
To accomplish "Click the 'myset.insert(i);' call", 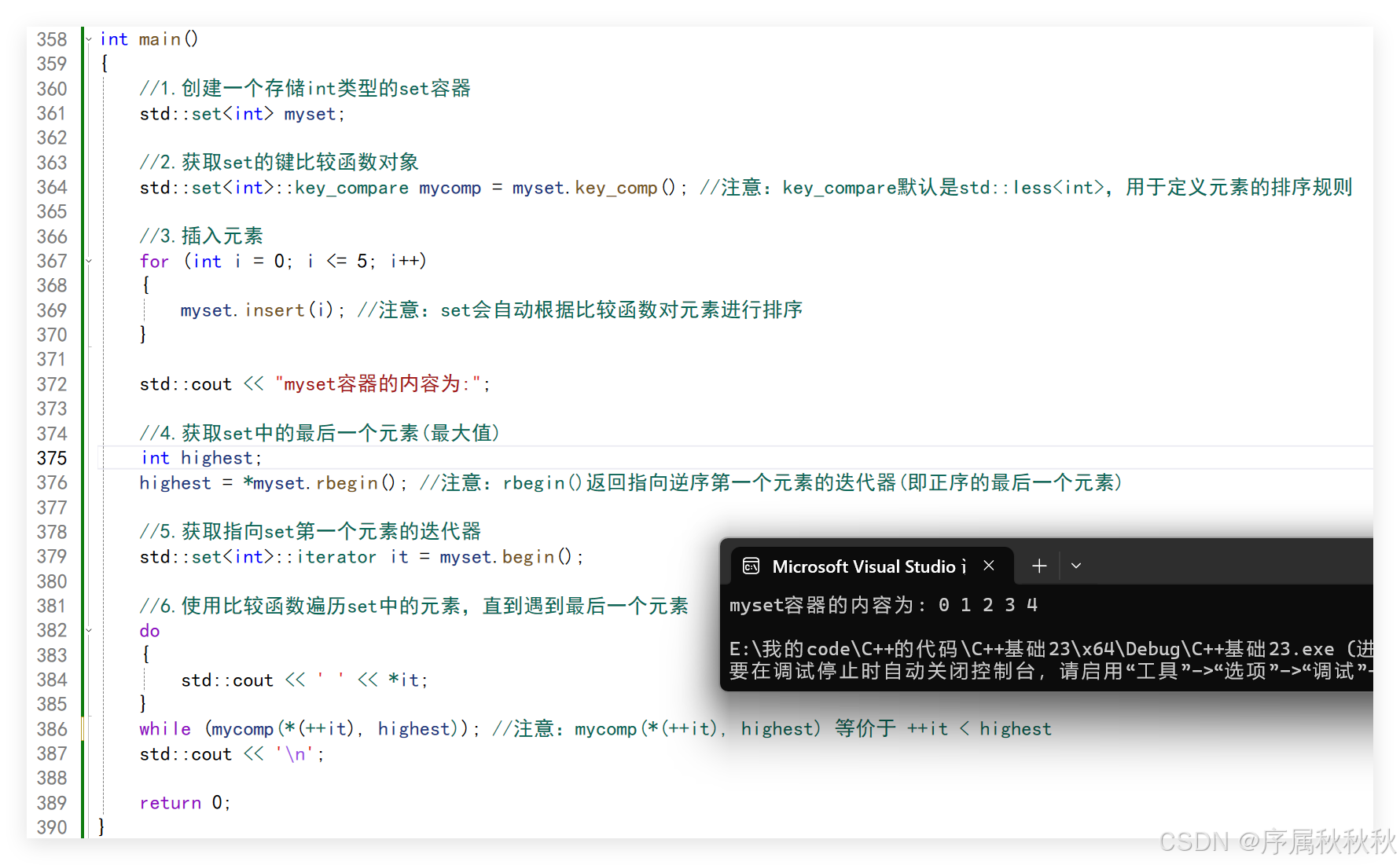I will tap(263, 310).
